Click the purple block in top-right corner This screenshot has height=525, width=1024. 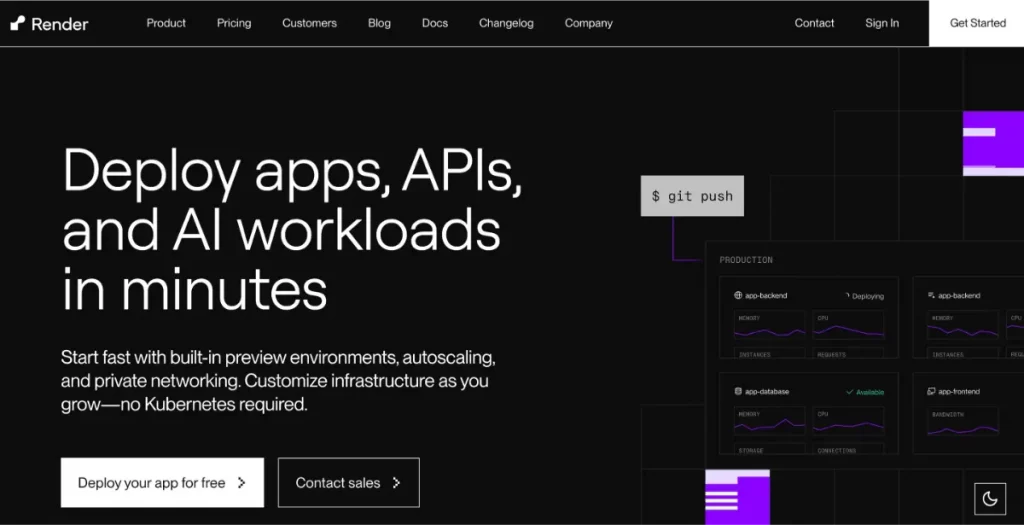pyautogui.click(x=992, y=143)
